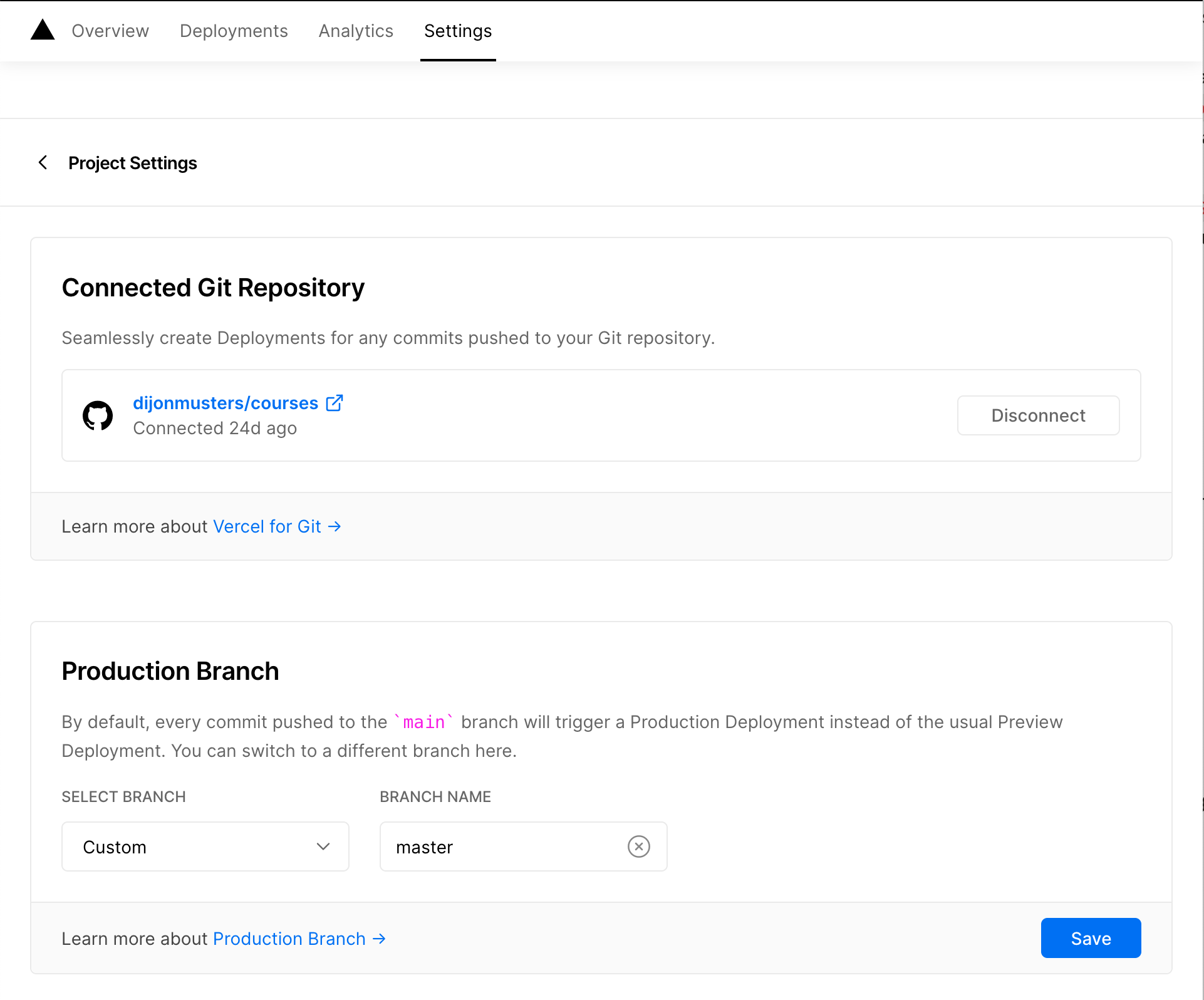Open external link icon beside dijonmusters/courses

335,403
